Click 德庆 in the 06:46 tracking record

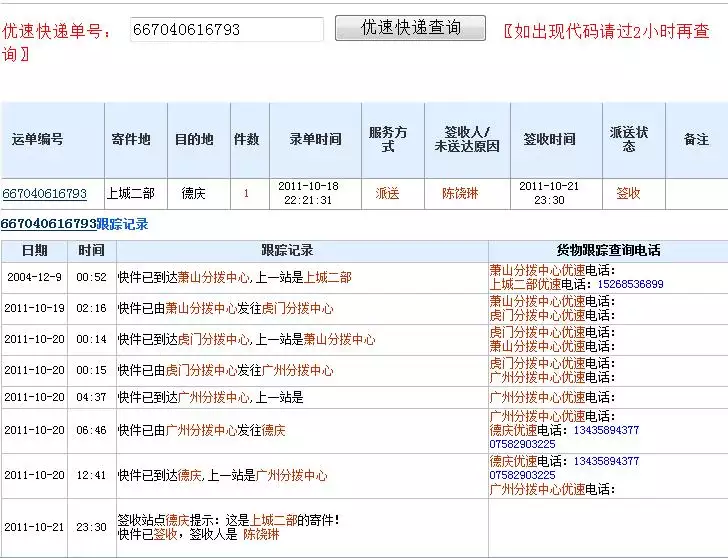[x=274, y=430]
